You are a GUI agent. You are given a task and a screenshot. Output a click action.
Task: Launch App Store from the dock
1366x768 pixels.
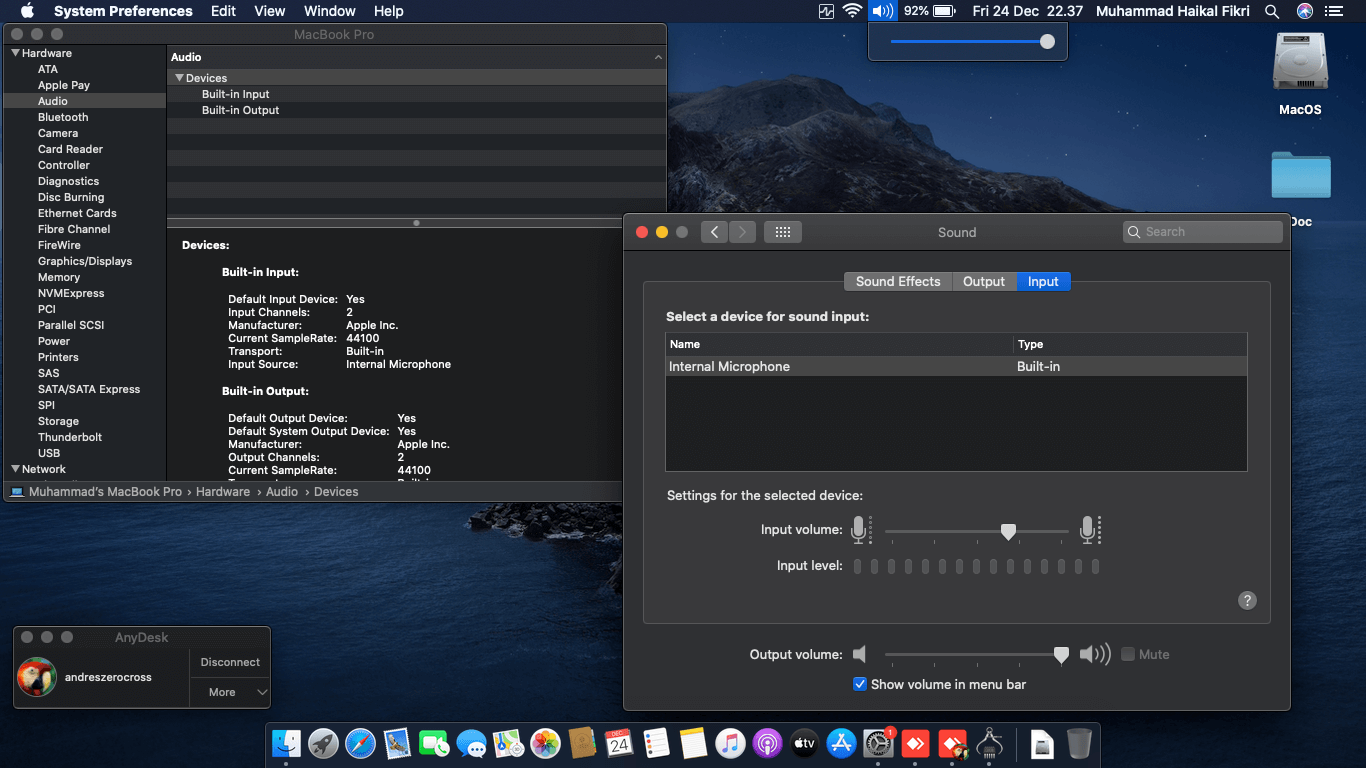click(841, 743)
